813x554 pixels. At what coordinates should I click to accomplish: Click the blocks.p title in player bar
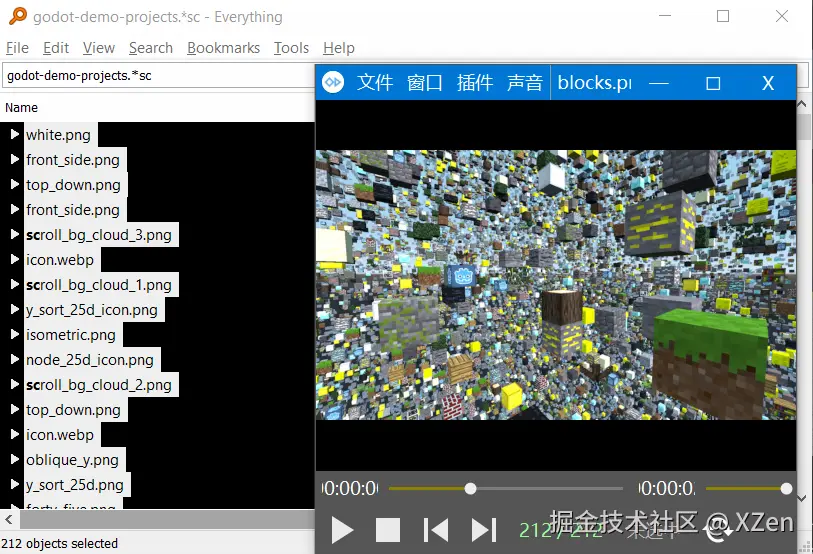pos(594,82)
